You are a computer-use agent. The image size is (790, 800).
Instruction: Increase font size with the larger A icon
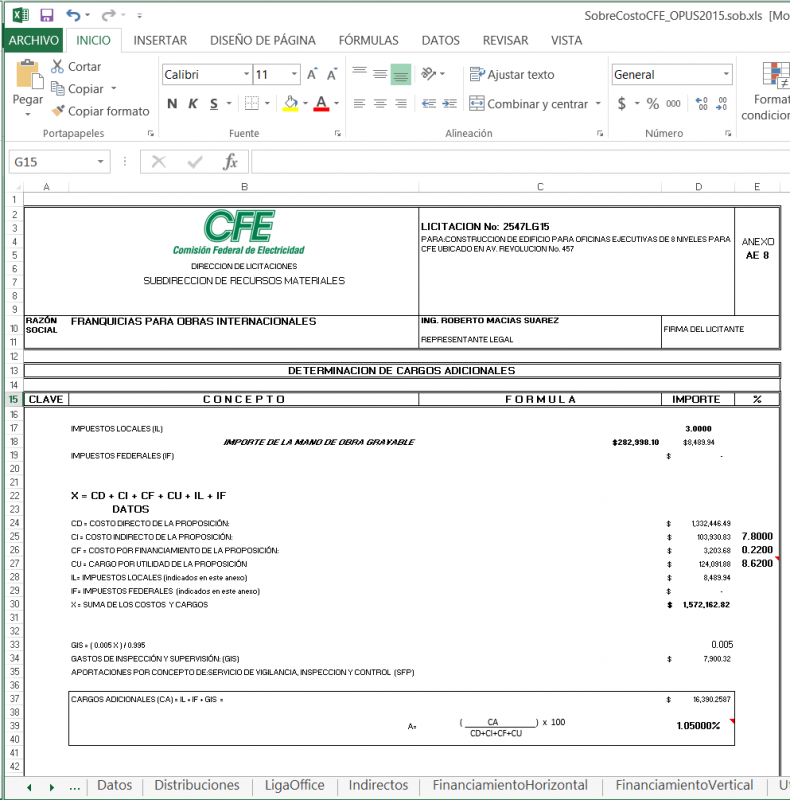point(313,75)
